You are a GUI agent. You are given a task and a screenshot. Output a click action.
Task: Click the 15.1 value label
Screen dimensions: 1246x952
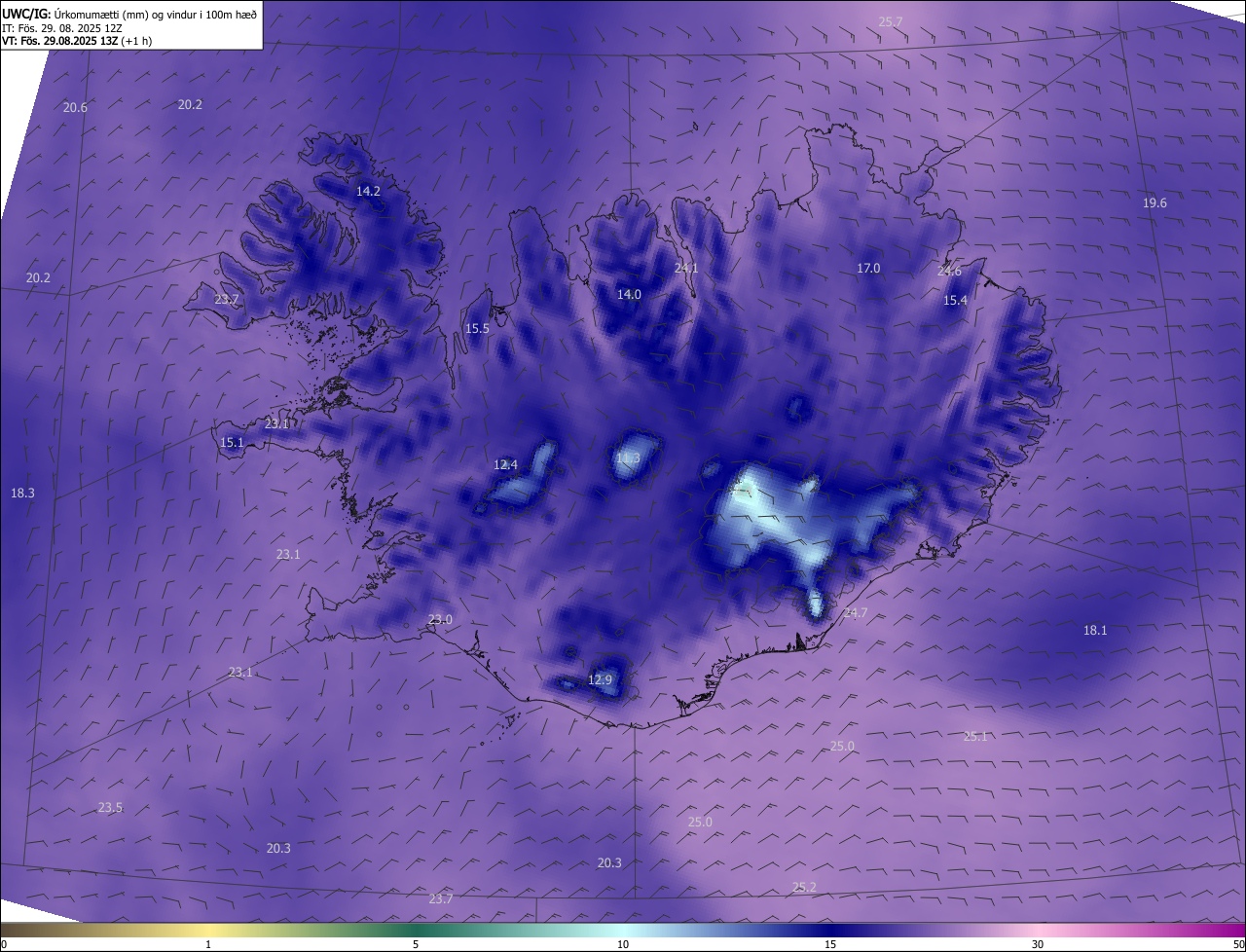[232, 442]
